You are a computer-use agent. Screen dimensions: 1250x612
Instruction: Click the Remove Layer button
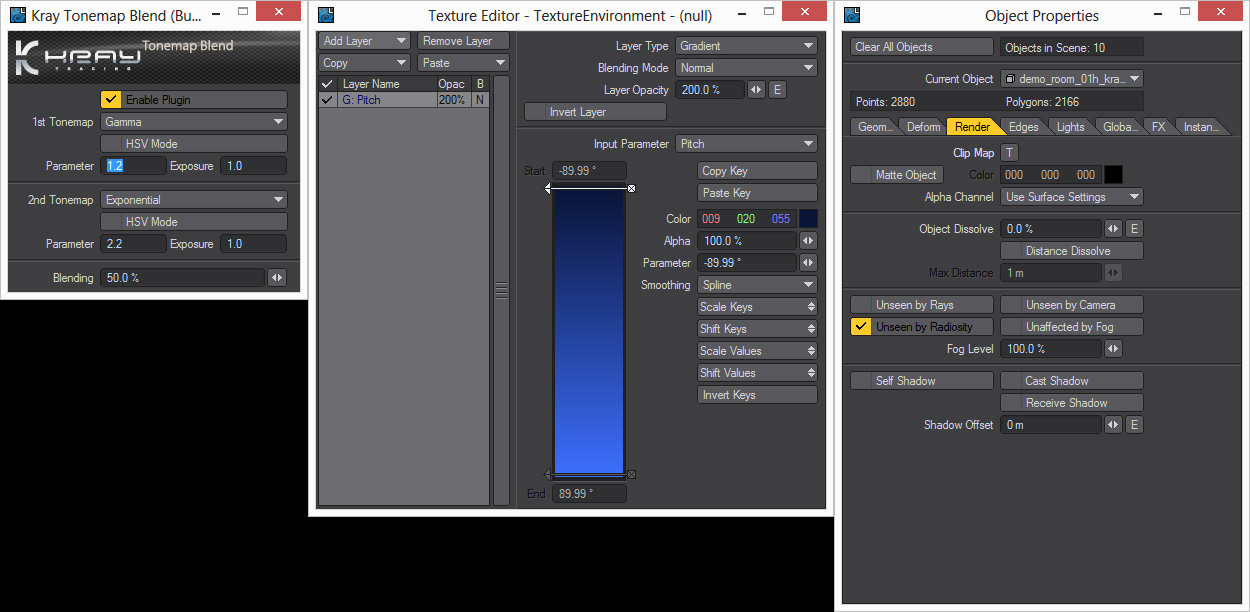point(463,41)
